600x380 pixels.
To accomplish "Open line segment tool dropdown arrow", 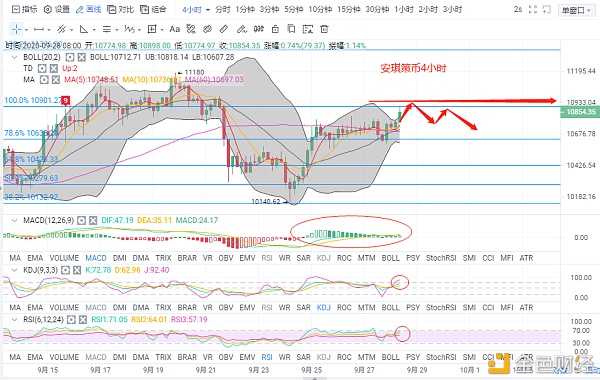I will click(49, 30).
